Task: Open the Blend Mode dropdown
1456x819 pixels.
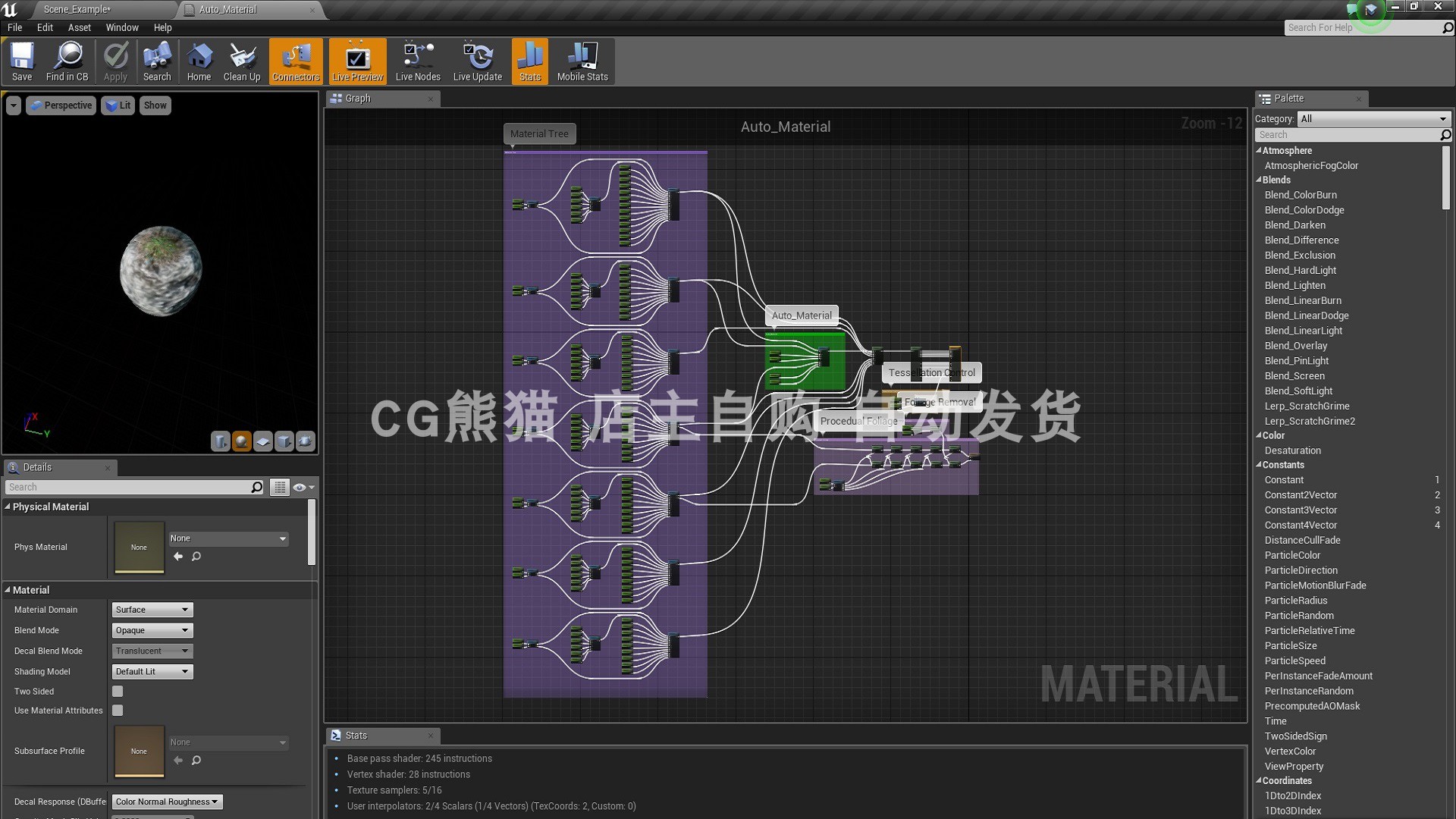Action: [152, 630]
